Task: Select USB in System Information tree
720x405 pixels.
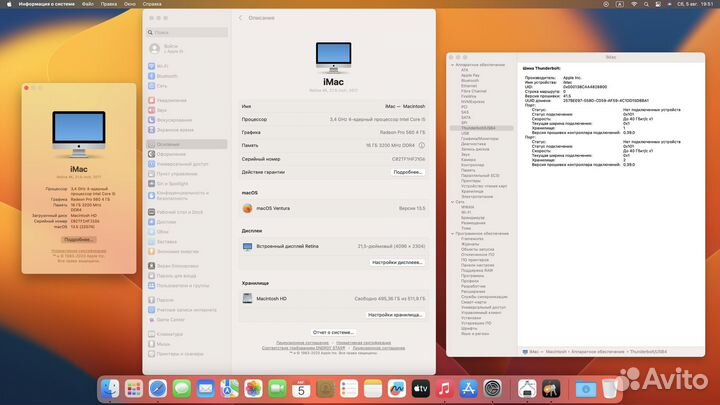Action: click(x=465, y=133)
